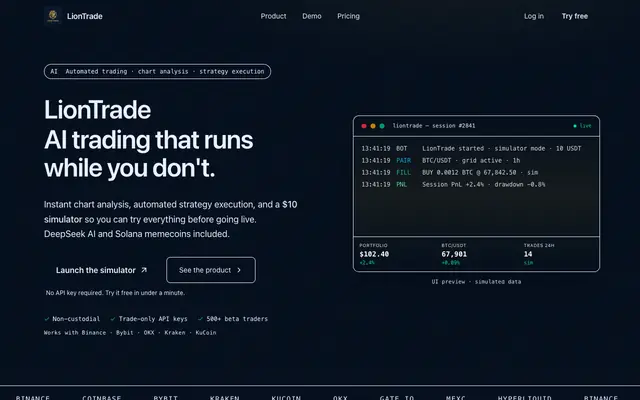The height and width of the screenshot is (400, 640).
Task: Click the chevron icon in See the product
Action: click(x=239, y=270)
